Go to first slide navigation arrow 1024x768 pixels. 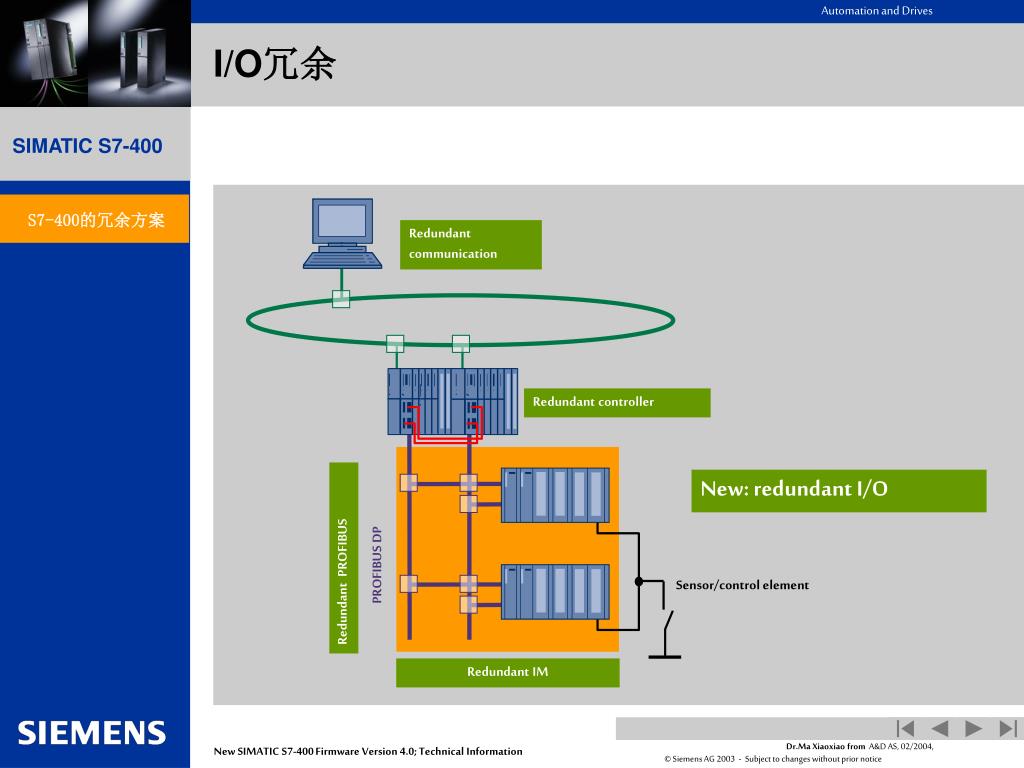tap(905, 728)
